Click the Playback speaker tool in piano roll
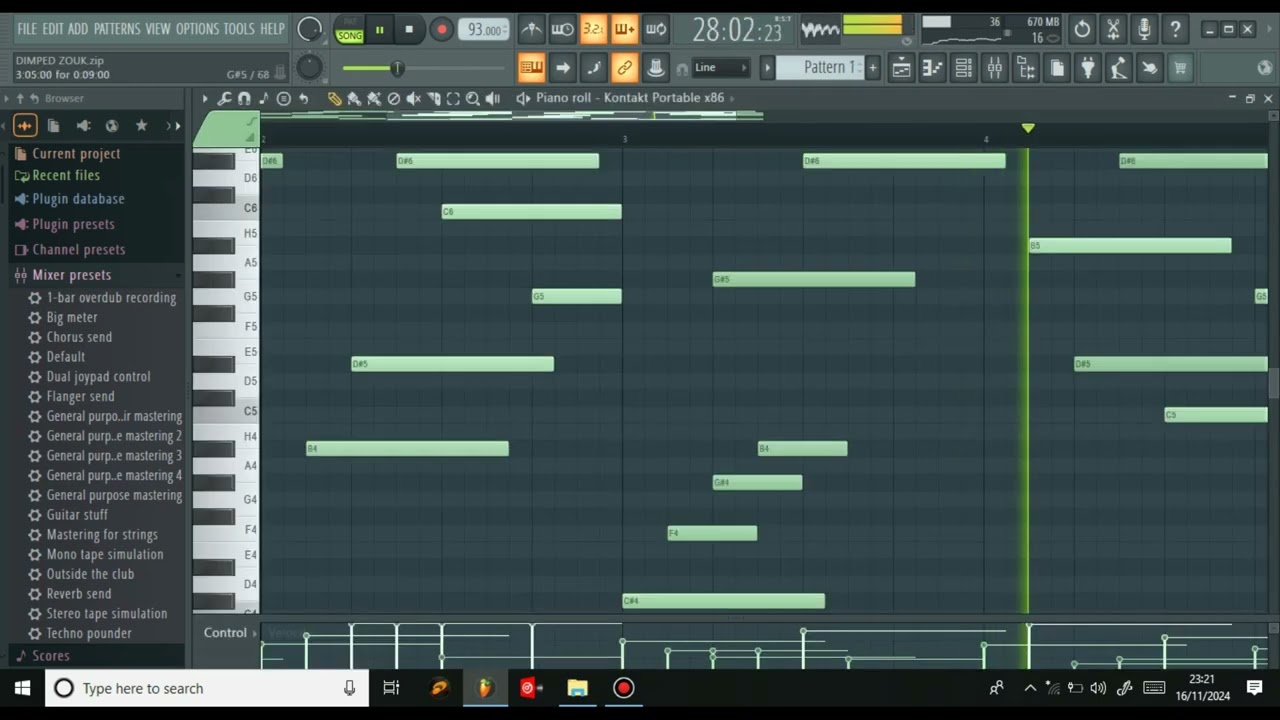Screen dimensions: 1280x720 click(492, 98)
